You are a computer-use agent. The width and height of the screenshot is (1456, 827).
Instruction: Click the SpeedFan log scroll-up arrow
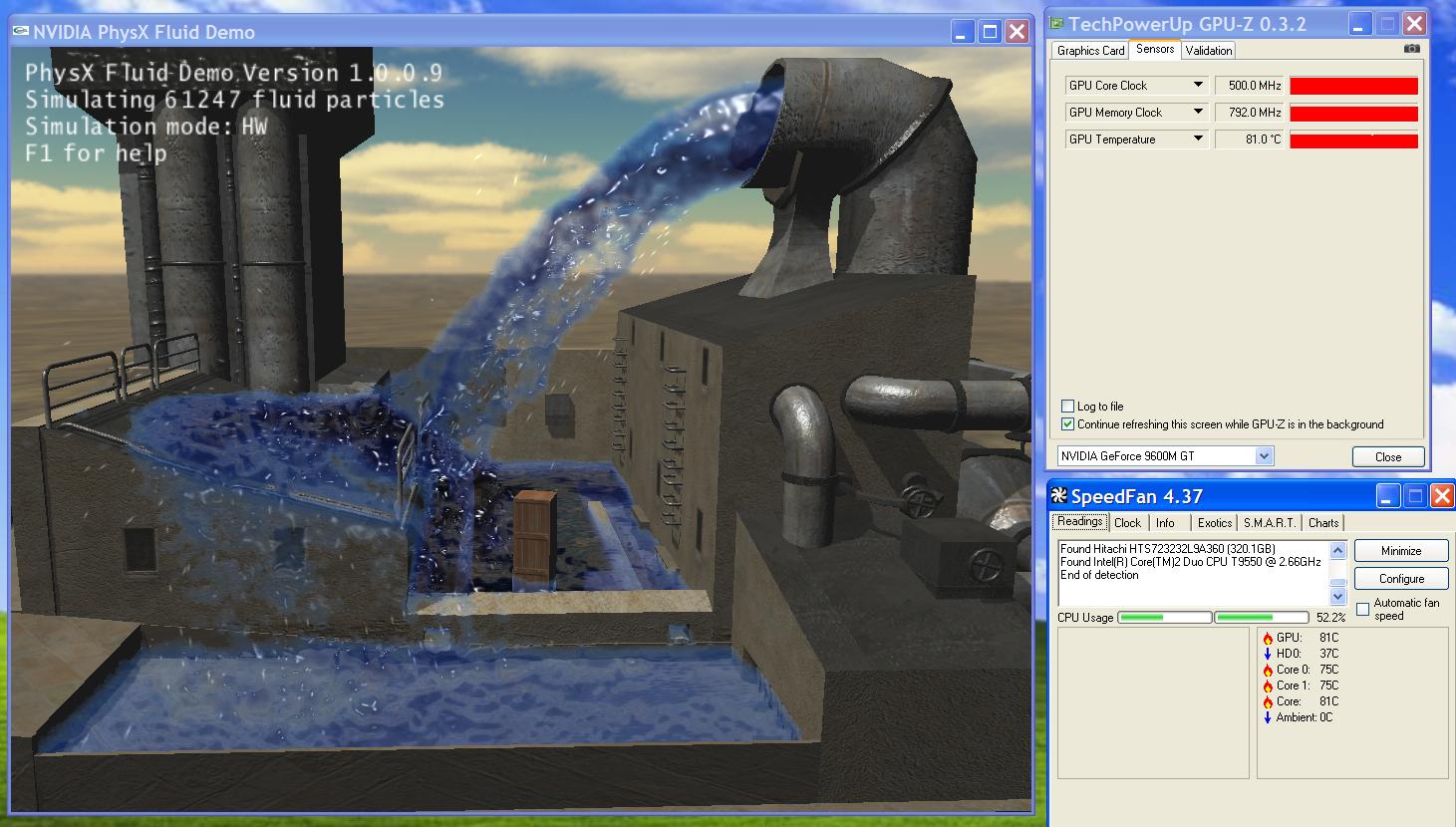point(1338,551)
